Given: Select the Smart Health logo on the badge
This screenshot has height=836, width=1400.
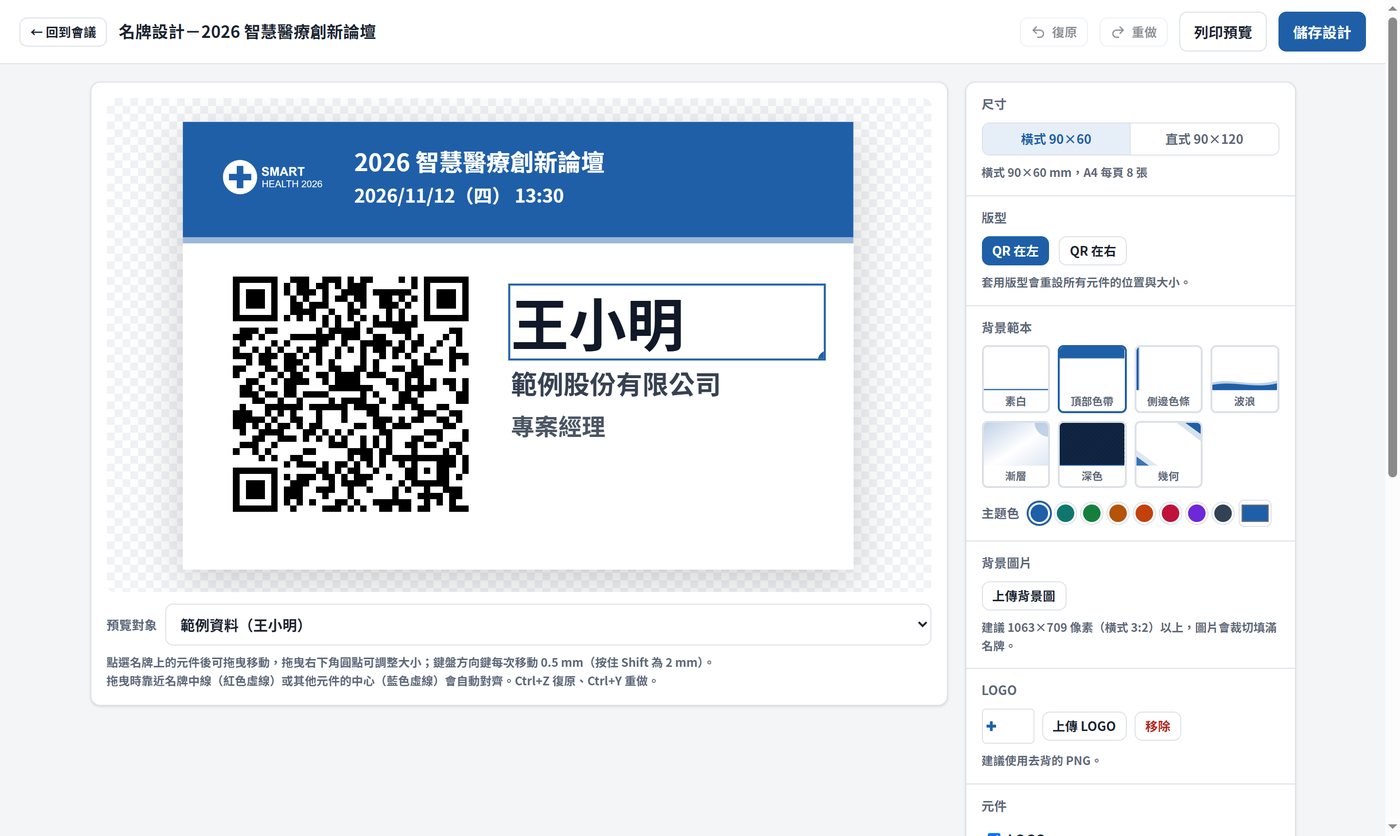Looking at the screenshot, I should [273, 178].
